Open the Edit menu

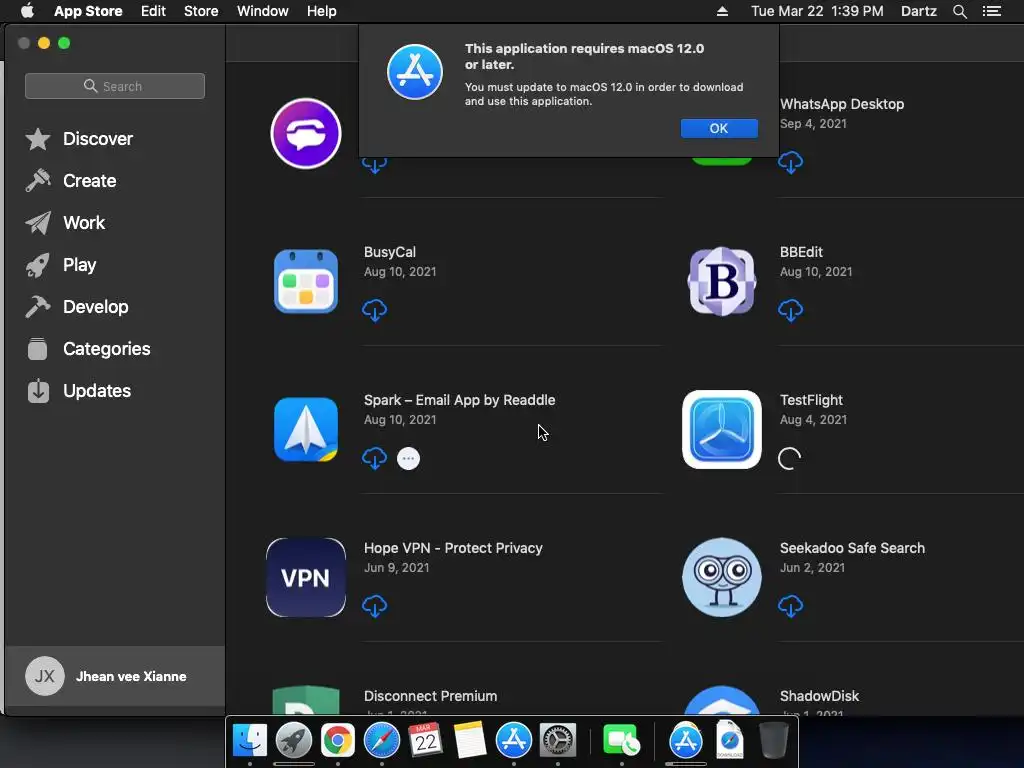[153, 11]
